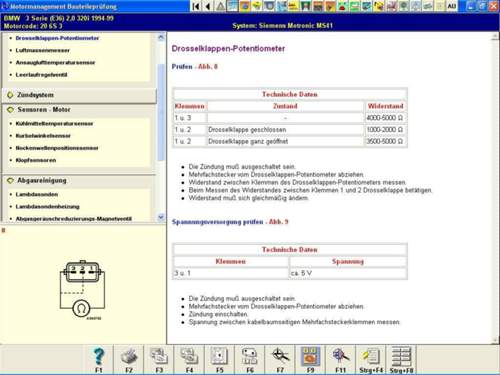500x375 pixels.
Task: Click the F7 pliers tool icon
Action: (280, 357)
